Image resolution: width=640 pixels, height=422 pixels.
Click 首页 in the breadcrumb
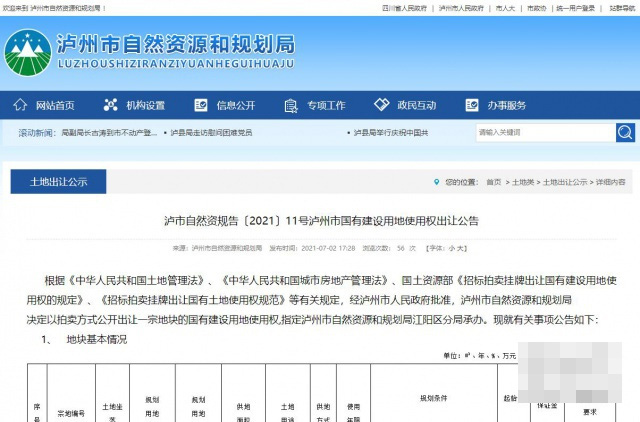pos(493,182)
